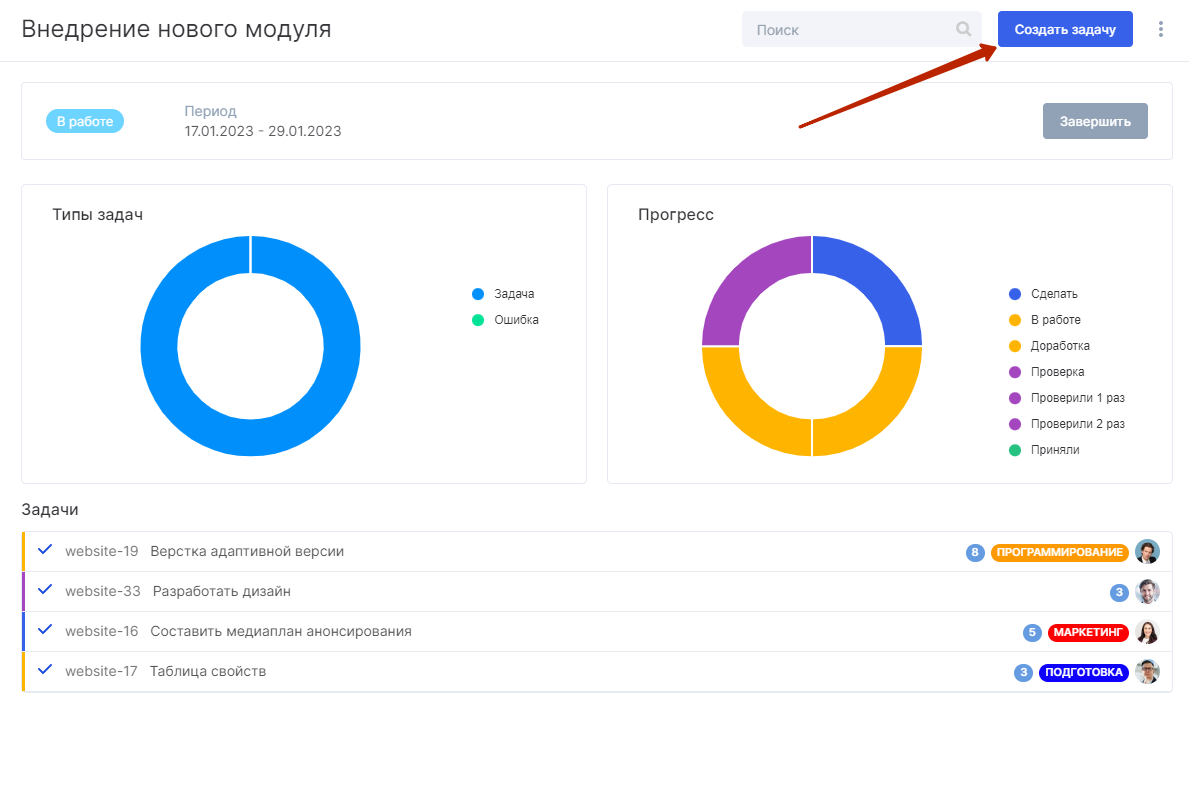
Task: Open task Разработать дизайн
Action: (x=221, y=591)
